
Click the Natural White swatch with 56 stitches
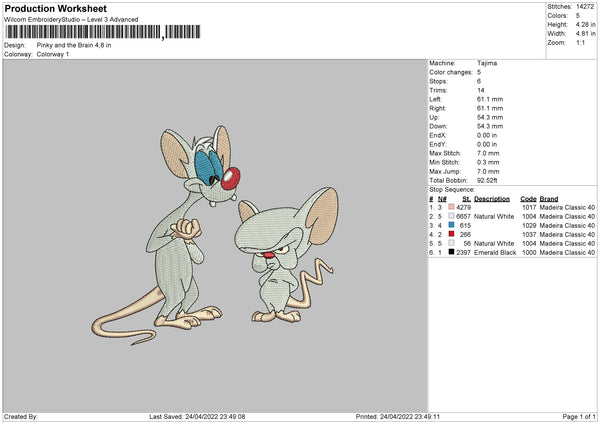click(452, 243)
